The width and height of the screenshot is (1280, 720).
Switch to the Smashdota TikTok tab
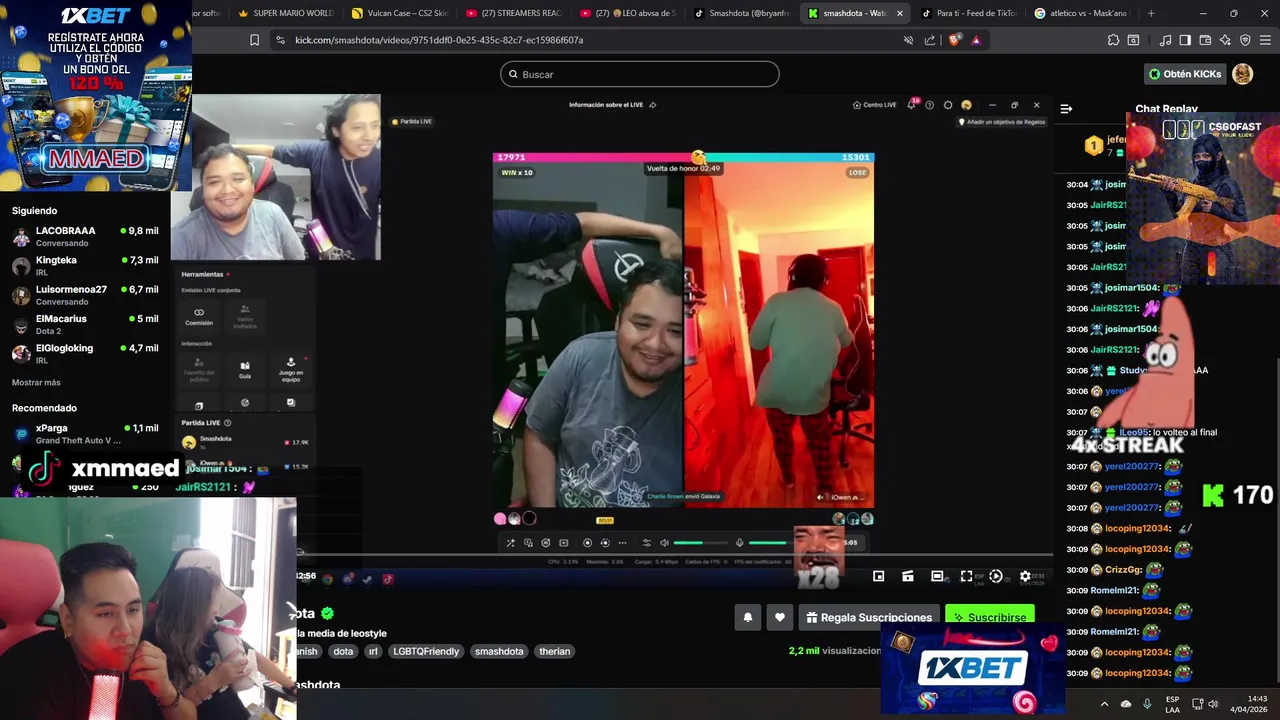pyautogui.click(x=742, y=13)
